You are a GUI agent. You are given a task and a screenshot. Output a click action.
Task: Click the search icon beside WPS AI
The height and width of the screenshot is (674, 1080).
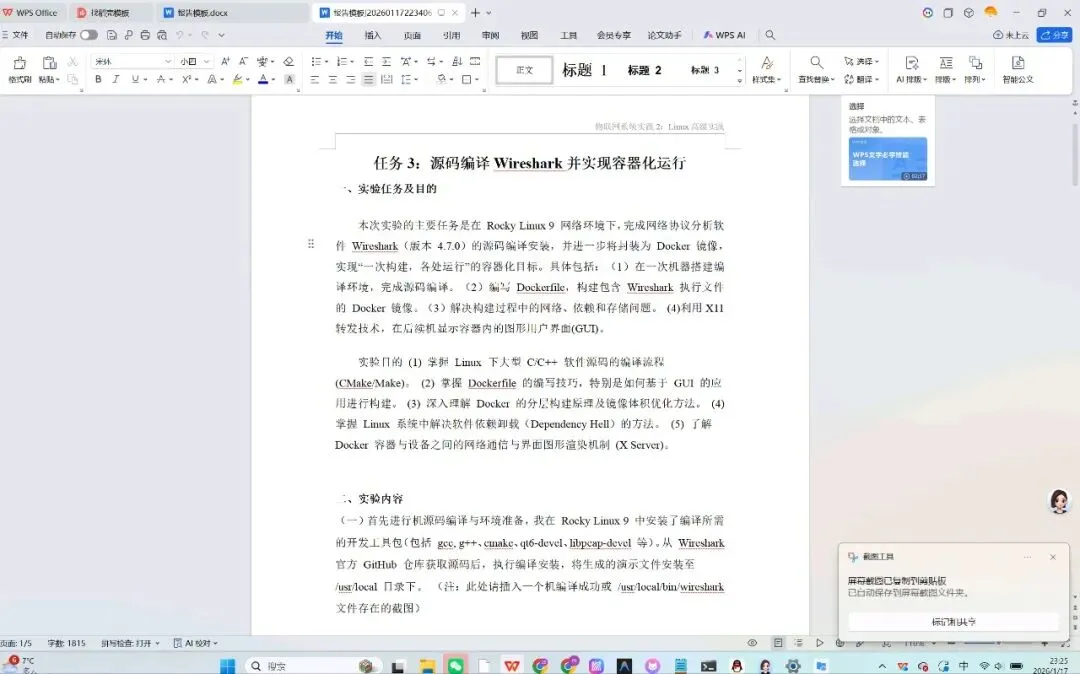[770, 34]
